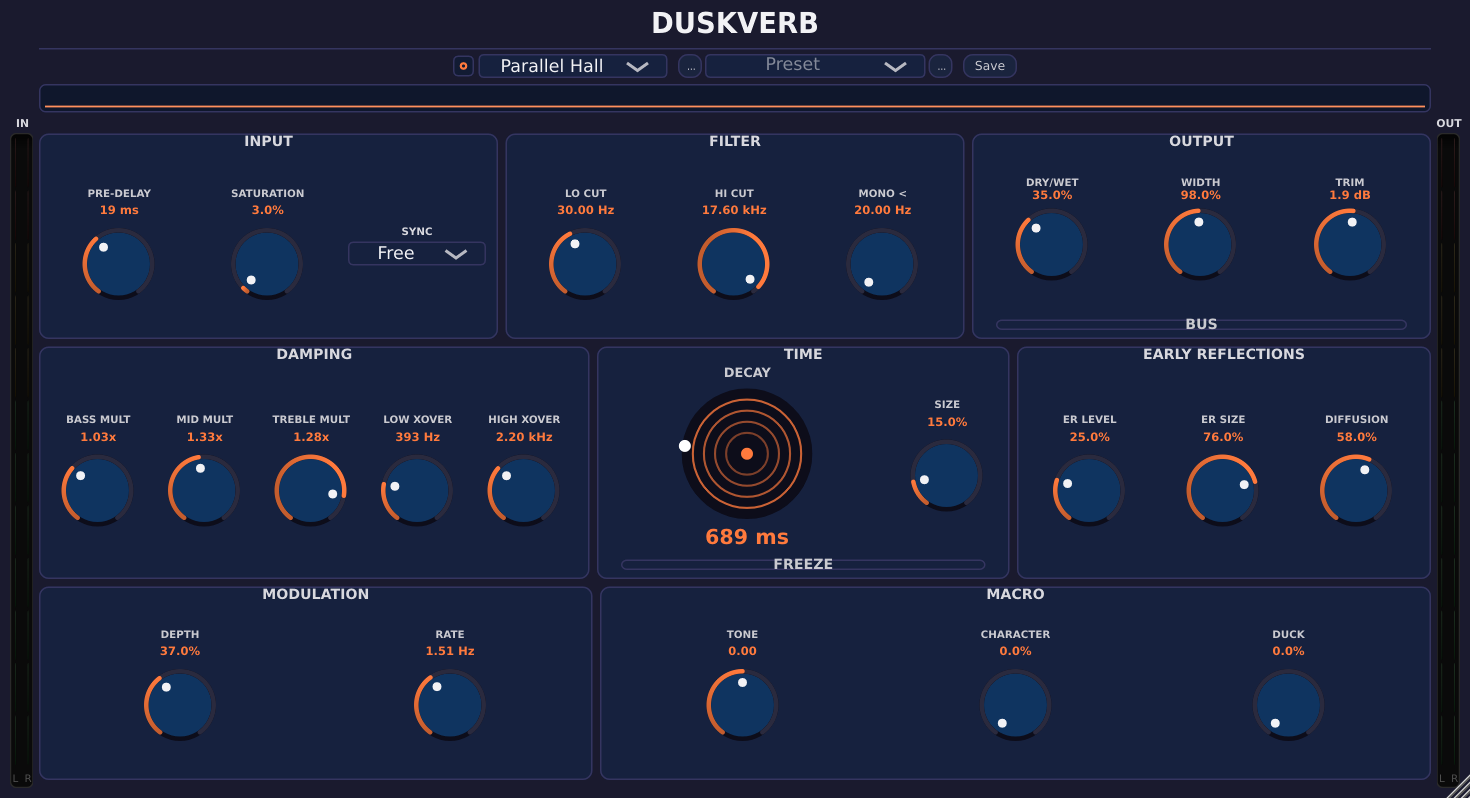Open the Parallel Hall algorithm dropdown
The image size is (1470, 798).
pyautogui.click(x=573, y=66)
